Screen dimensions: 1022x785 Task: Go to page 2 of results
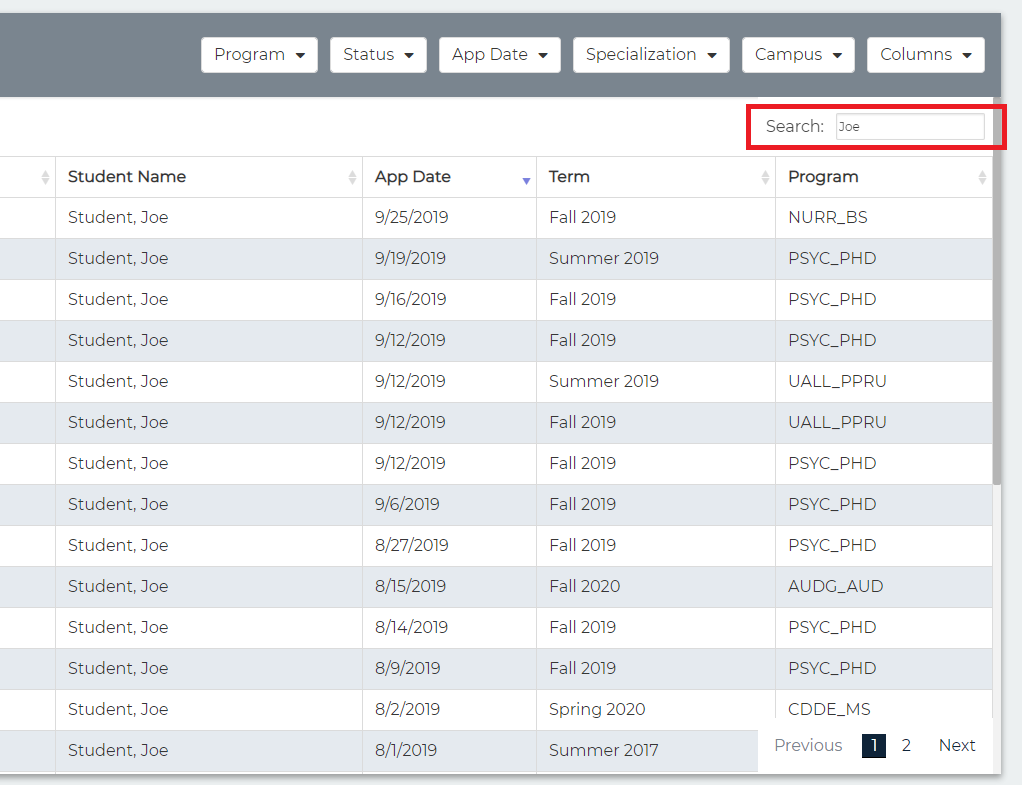pos(906,745)
